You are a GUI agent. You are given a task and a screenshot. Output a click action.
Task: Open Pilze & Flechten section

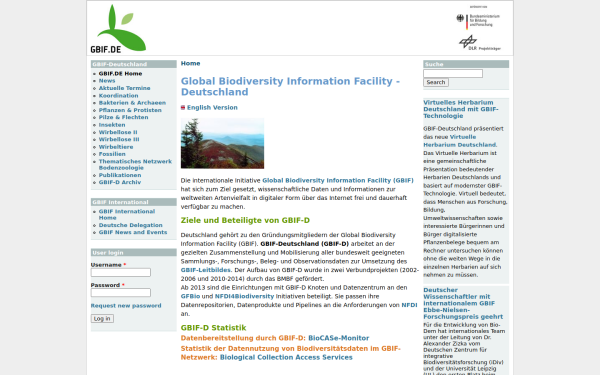(123, 117)
